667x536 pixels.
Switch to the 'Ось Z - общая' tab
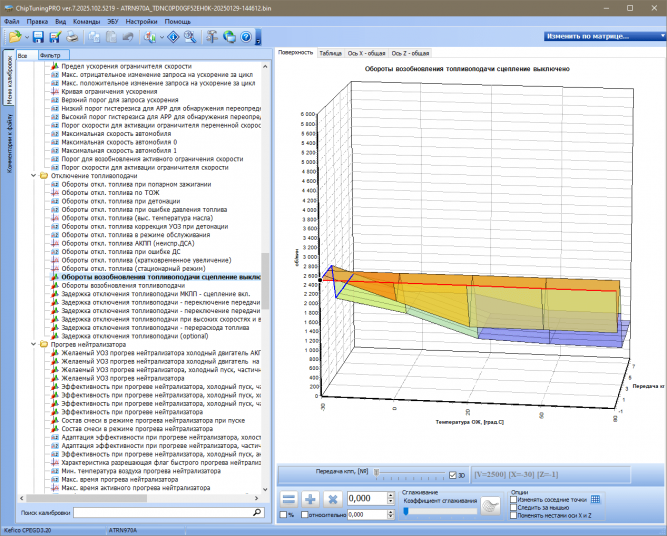(410, 53)
